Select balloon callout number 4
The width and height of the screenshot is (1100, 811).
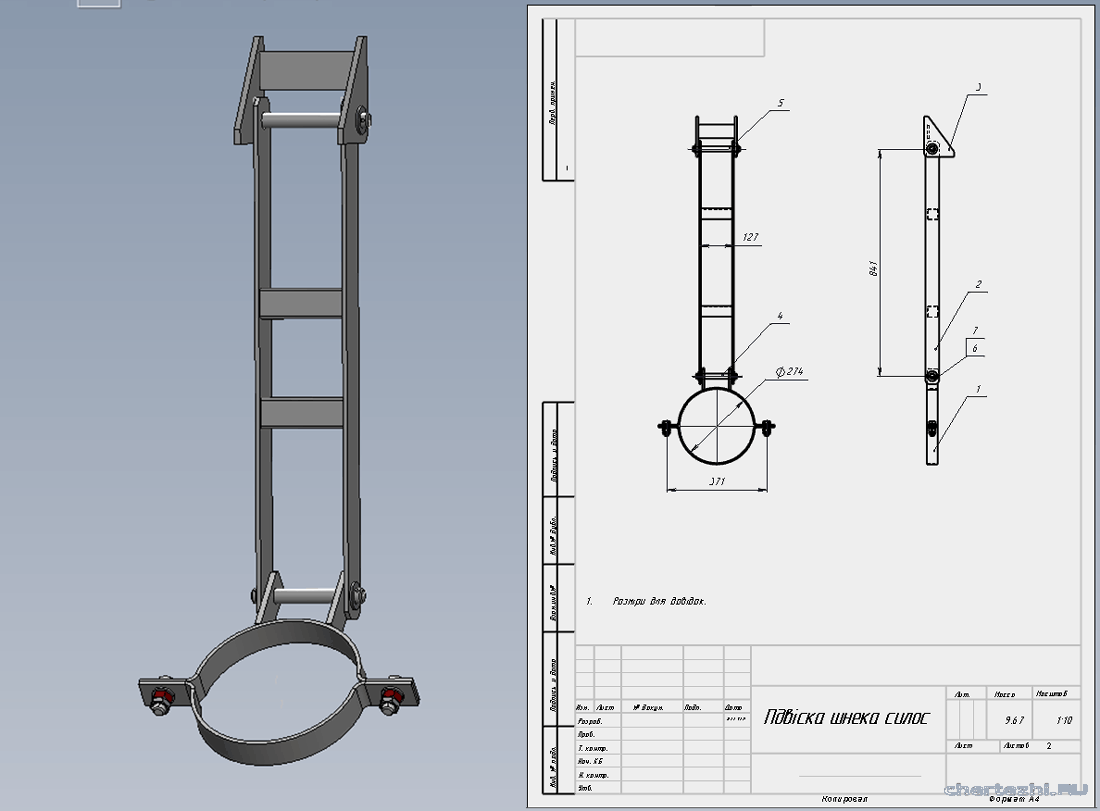pyautogui.click(x=780, y=317)
